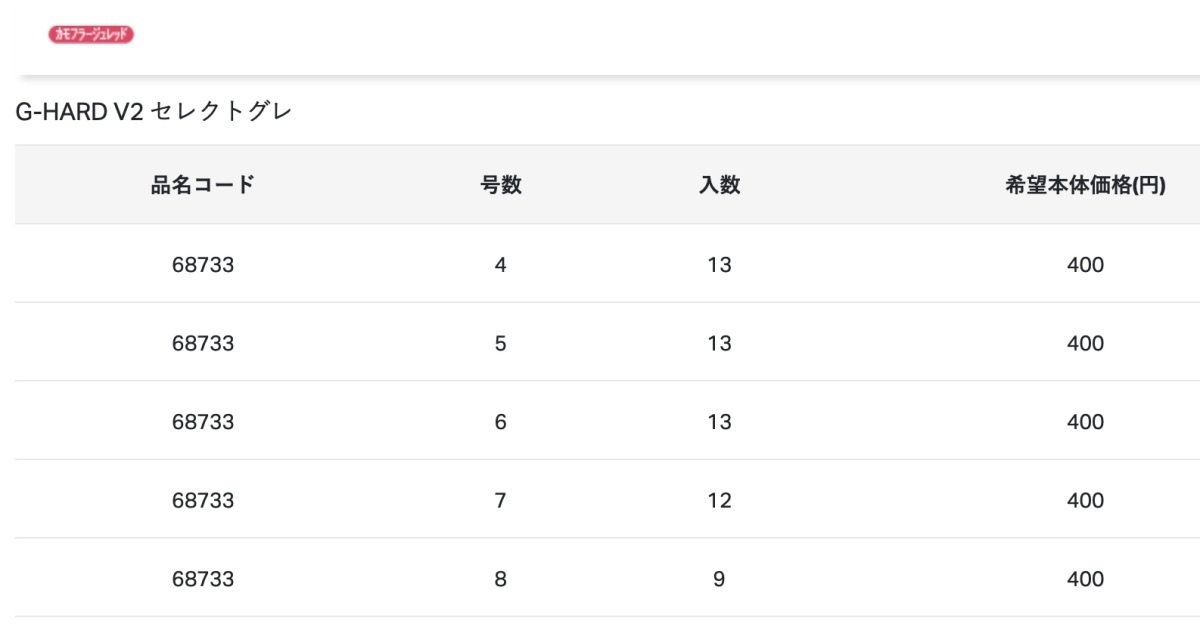The width and height of the screenshot is (1200, 627).
Task: Select quantity 9 in the 入数 column
Action: [x=719, y=580]
